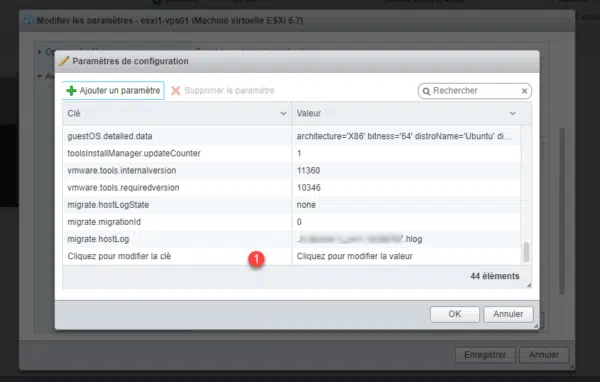Screen dimensions: 600x382
Task: Click the magnifier icon in Rechercher box
Action: 426,91
